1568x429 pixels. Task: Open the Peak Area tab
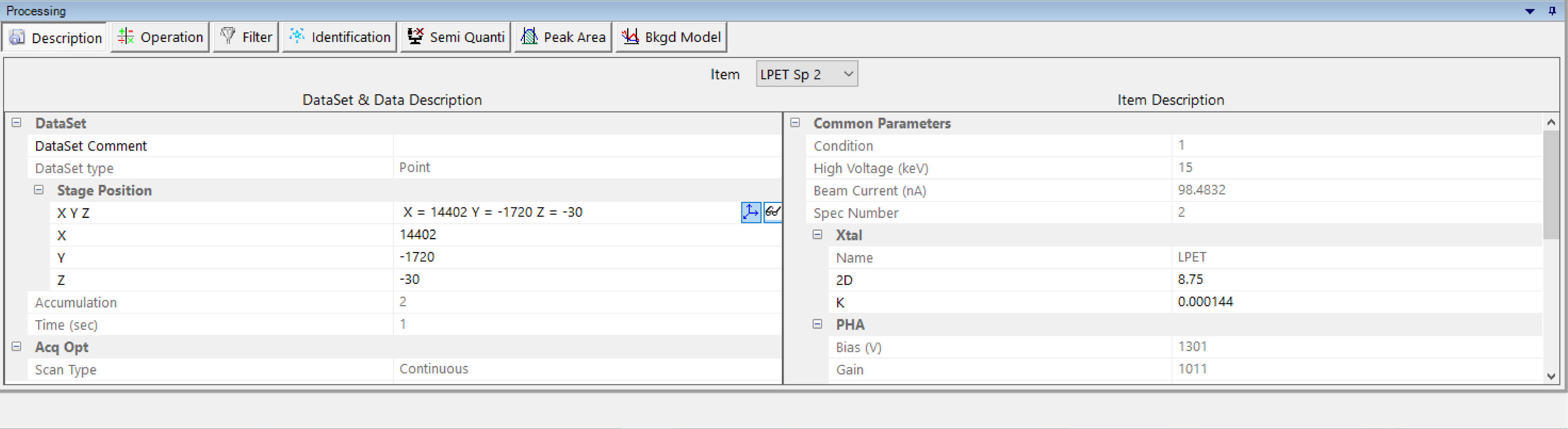[563, 37]
